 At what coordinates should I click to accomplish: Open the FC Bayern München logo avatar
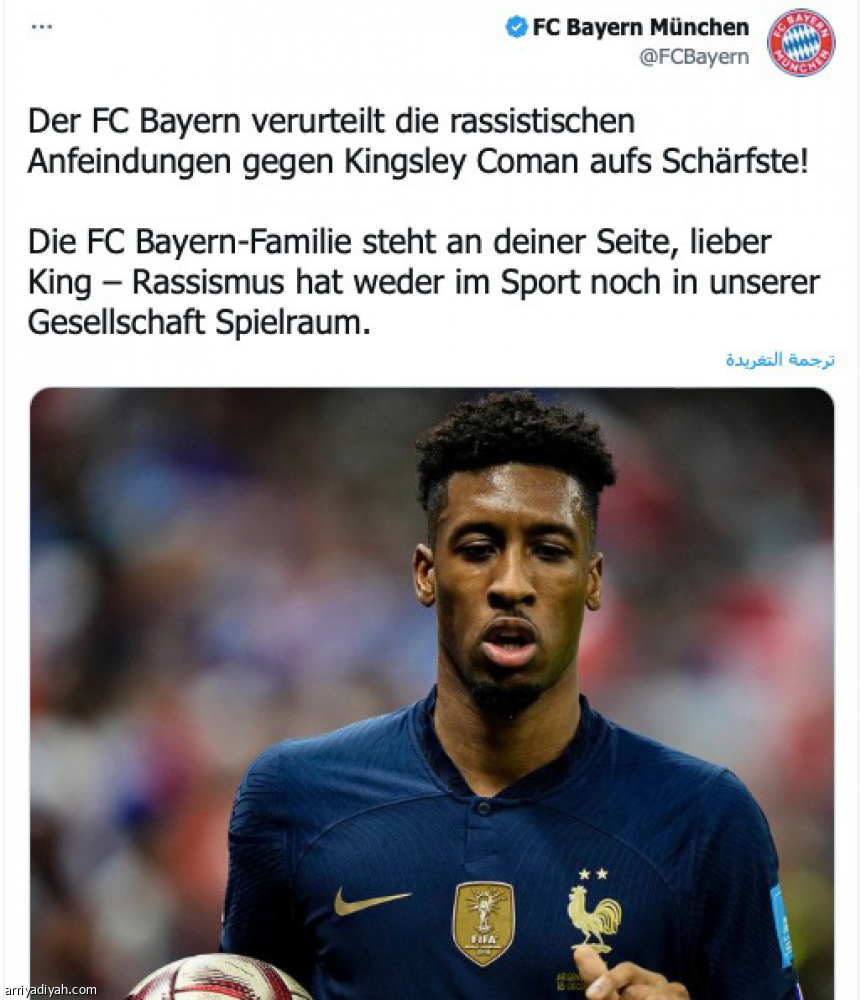tap(800, 43)
